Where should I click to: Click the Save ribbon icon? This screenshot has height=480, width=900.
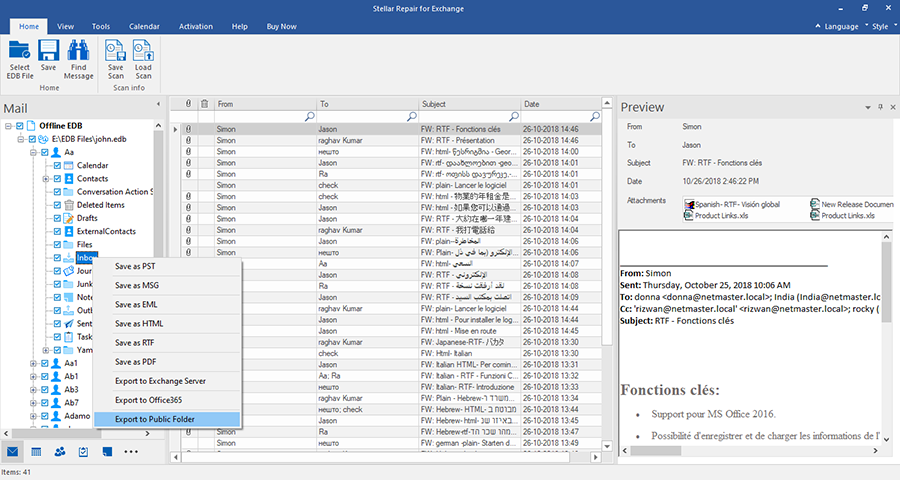click(49, 51)
